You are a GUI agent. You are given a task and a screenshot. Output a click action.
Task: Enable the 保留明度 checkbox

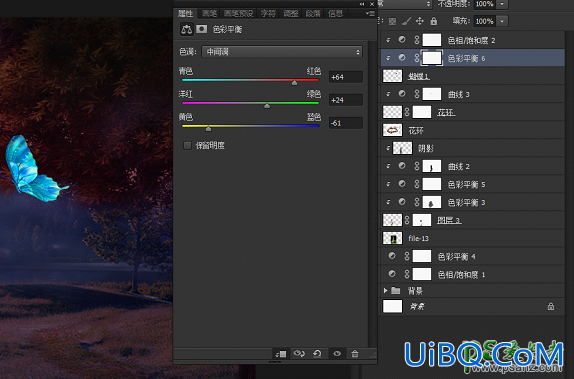coord(187,146)
